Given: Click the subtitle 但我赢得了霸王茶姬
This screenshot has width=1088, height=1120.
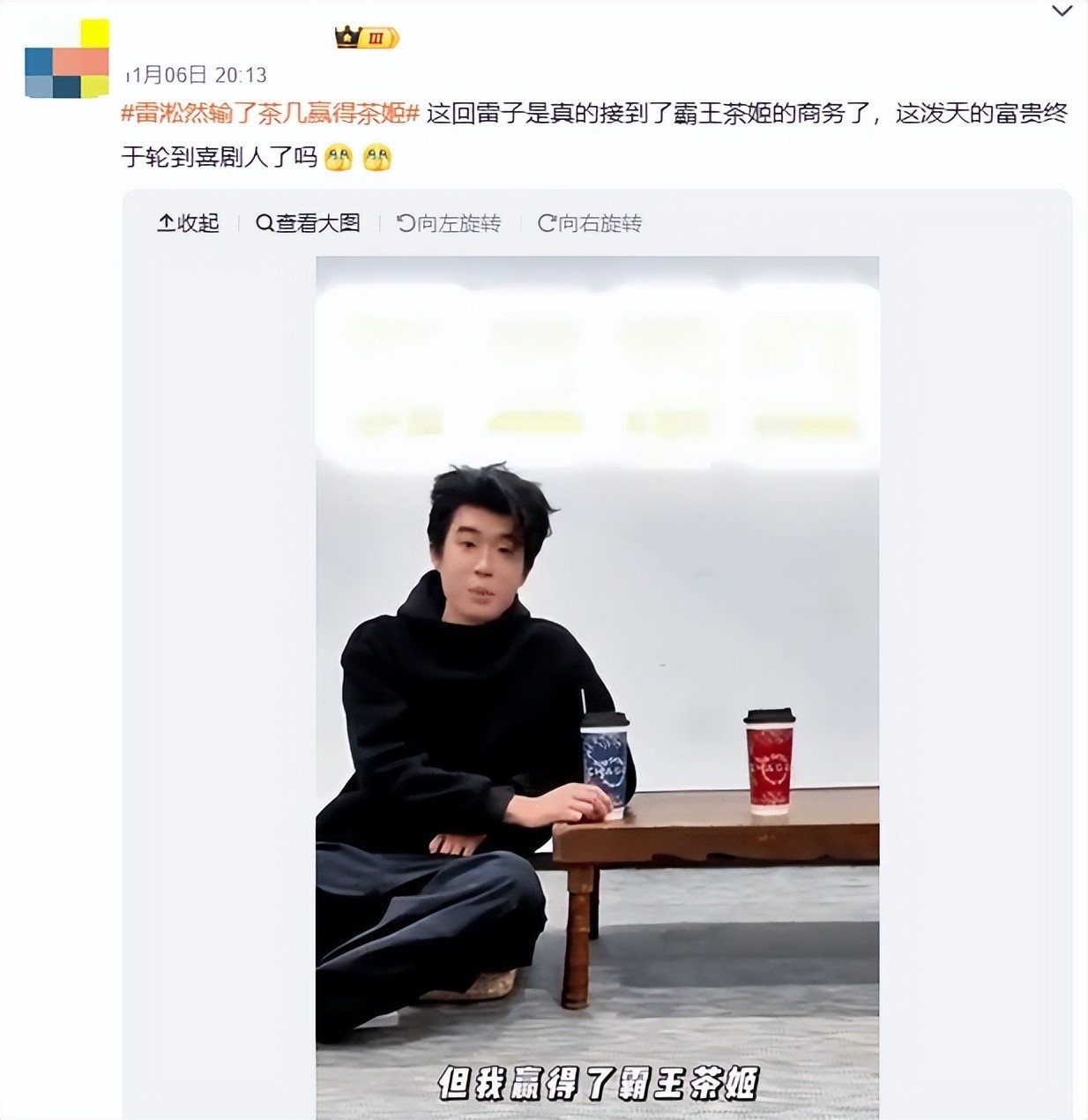Looking at the screenshot, I should (598, 1084).
